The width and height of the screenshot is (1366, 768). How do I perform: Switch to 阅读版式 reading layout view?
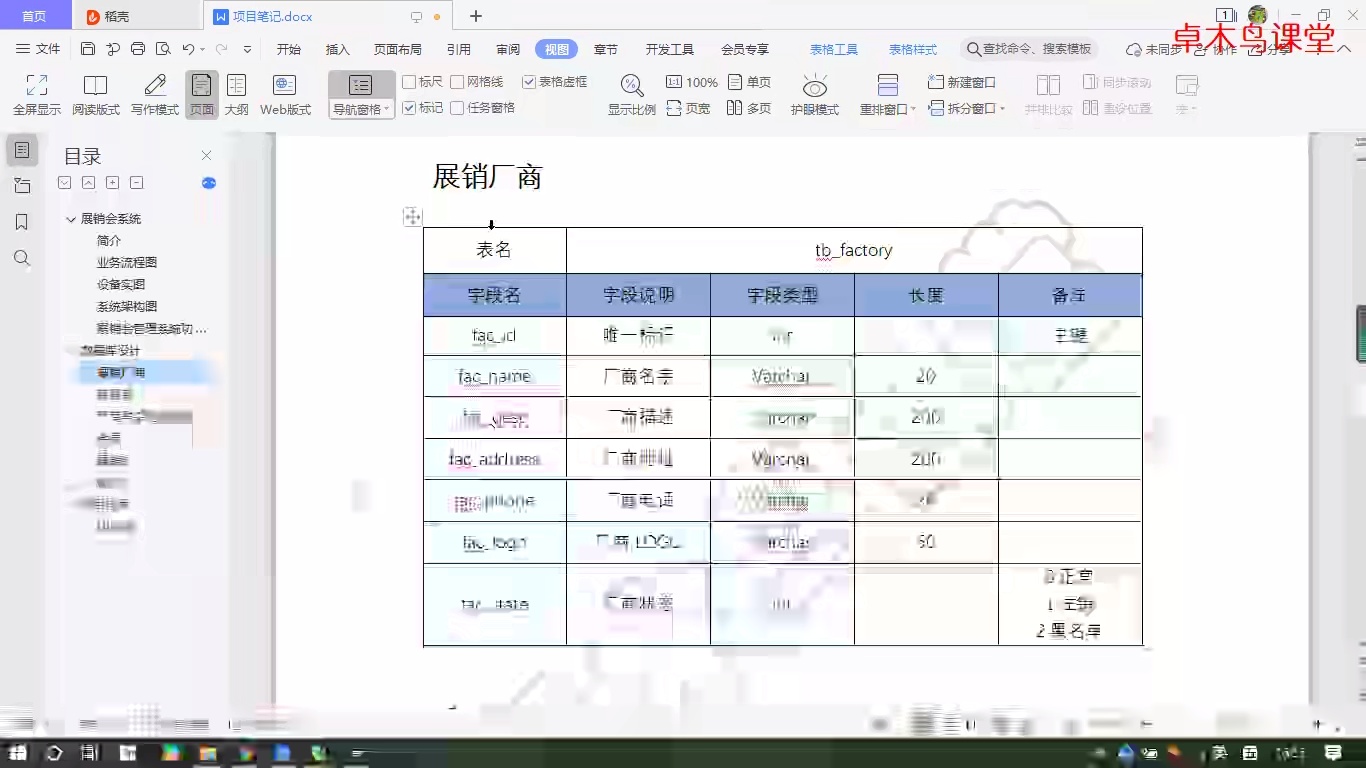94,94
